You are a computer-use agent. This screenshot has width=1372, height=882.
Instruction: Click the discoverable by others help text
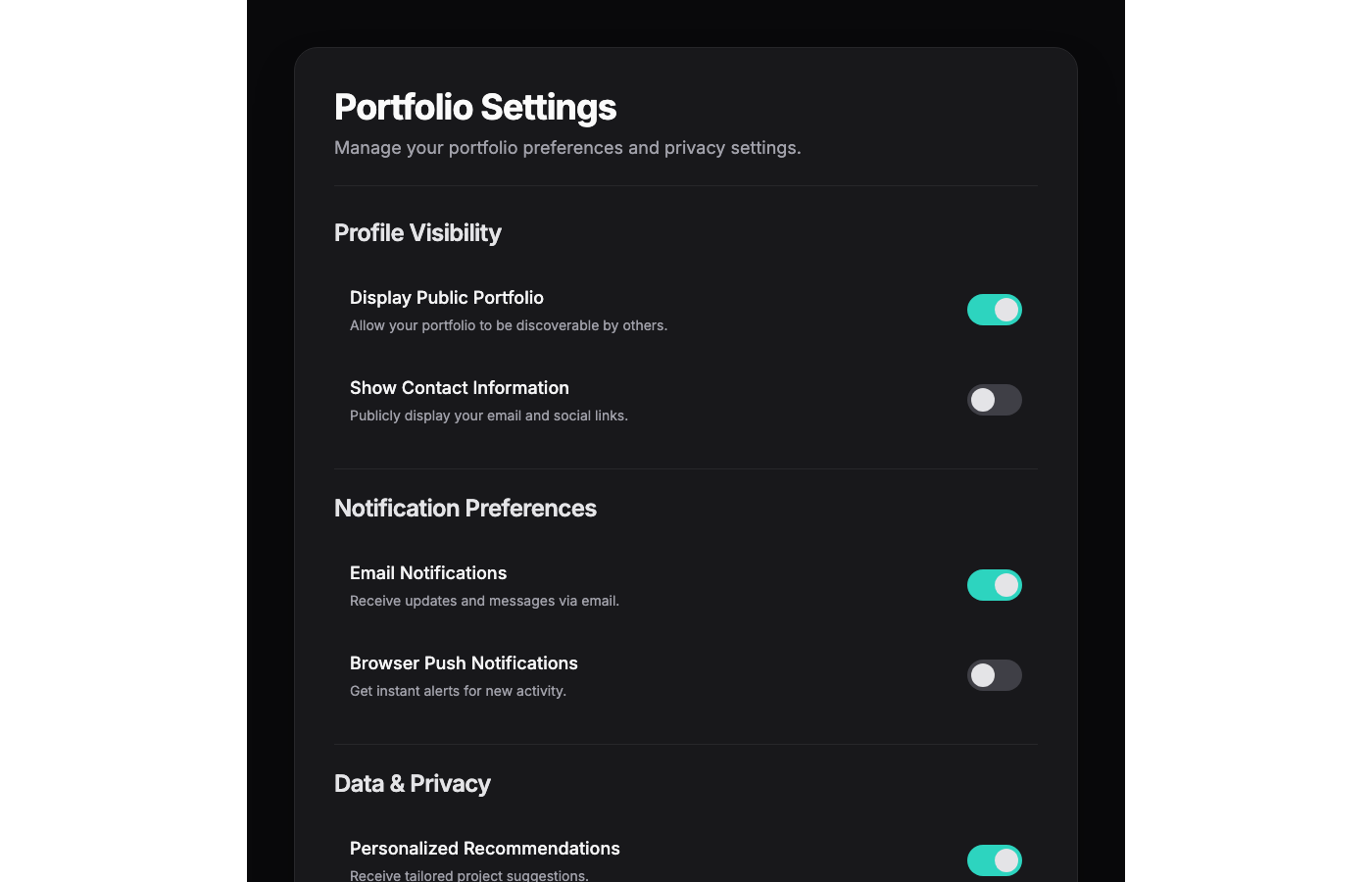pyautogui.click(x=509, y=325)
